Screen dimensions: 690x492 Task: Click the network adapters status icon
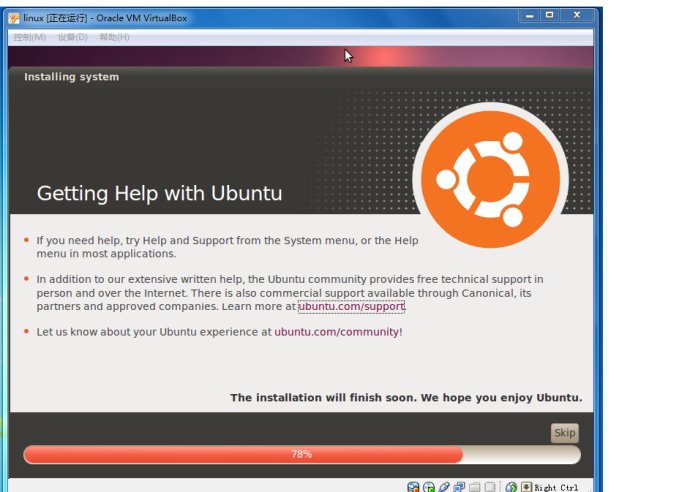coord(459,487)
